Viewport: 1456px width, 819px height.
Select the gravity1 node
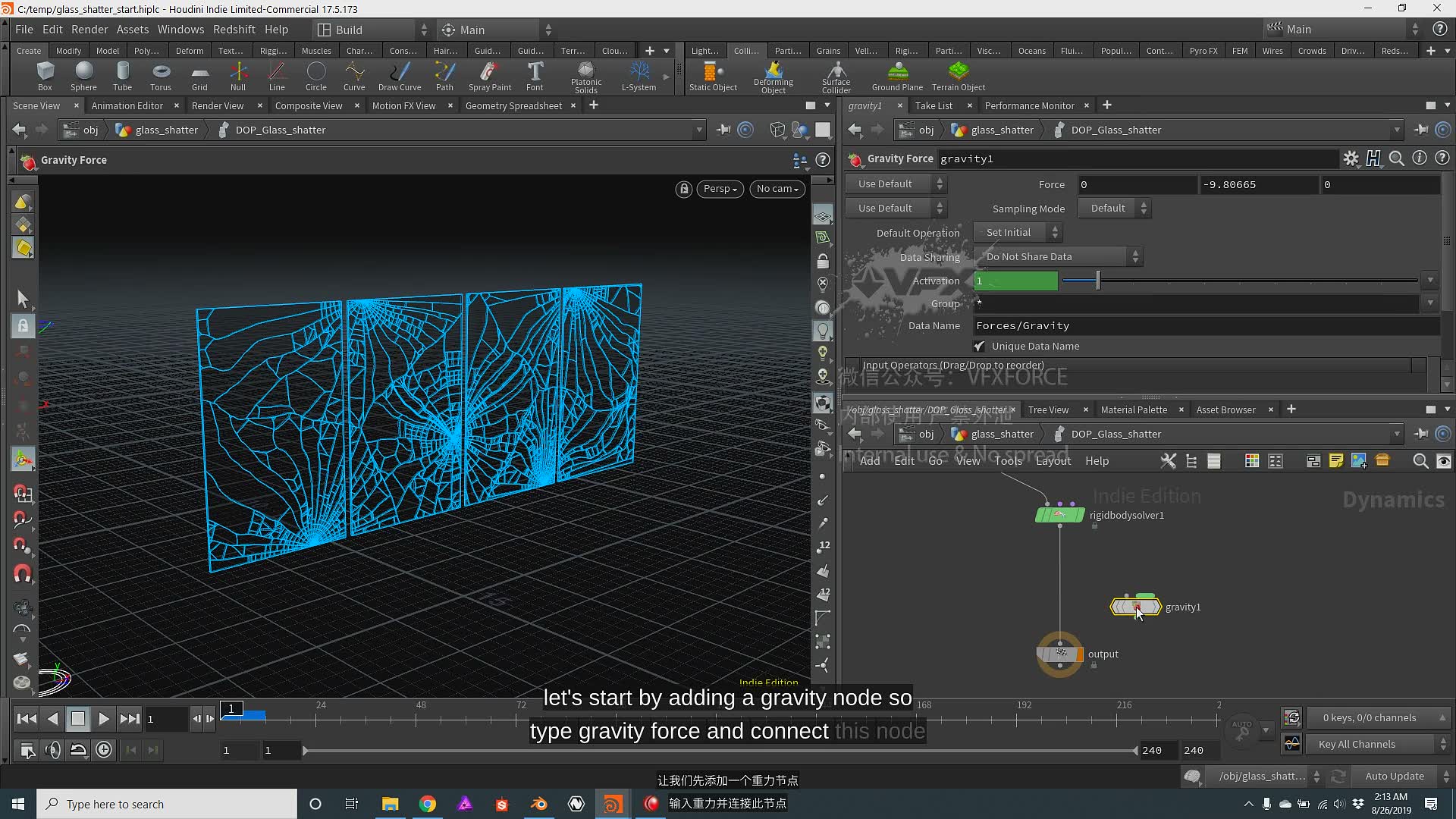tap(1135, 607)
